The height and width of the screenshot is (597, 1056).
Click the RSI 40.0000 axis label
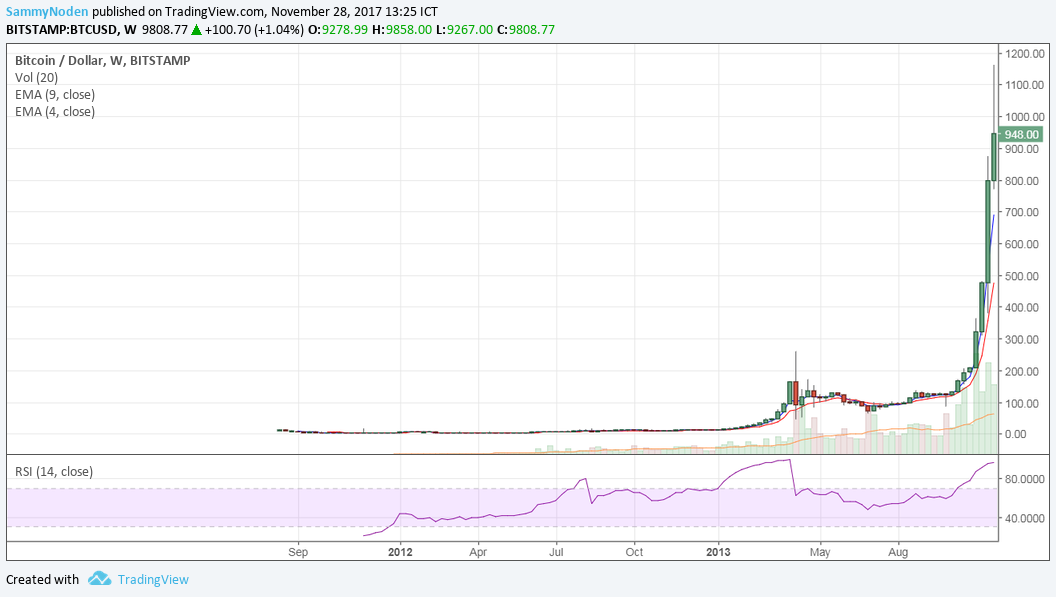[x=1025, y=518]
